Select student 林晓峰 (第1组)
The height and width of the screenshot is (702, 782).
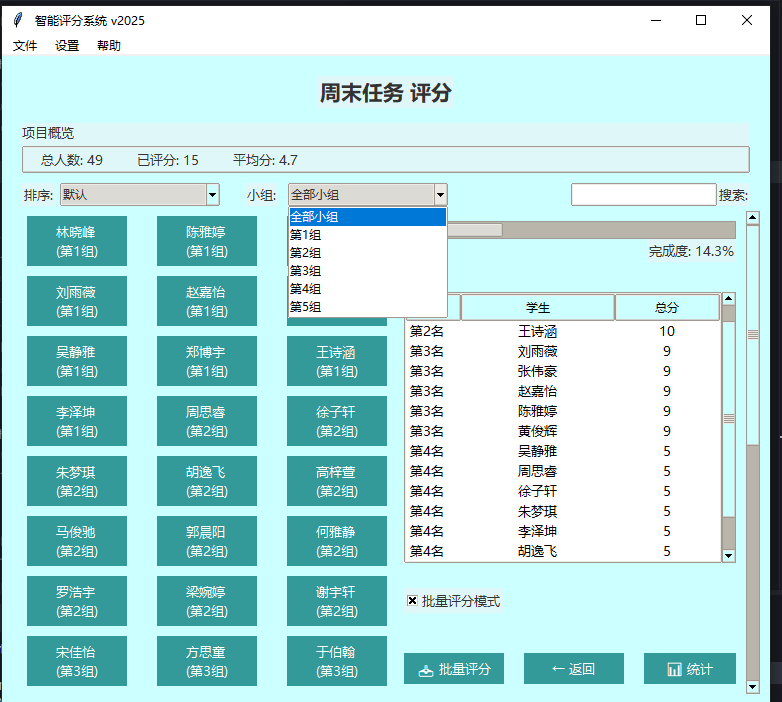click(77, 241)
